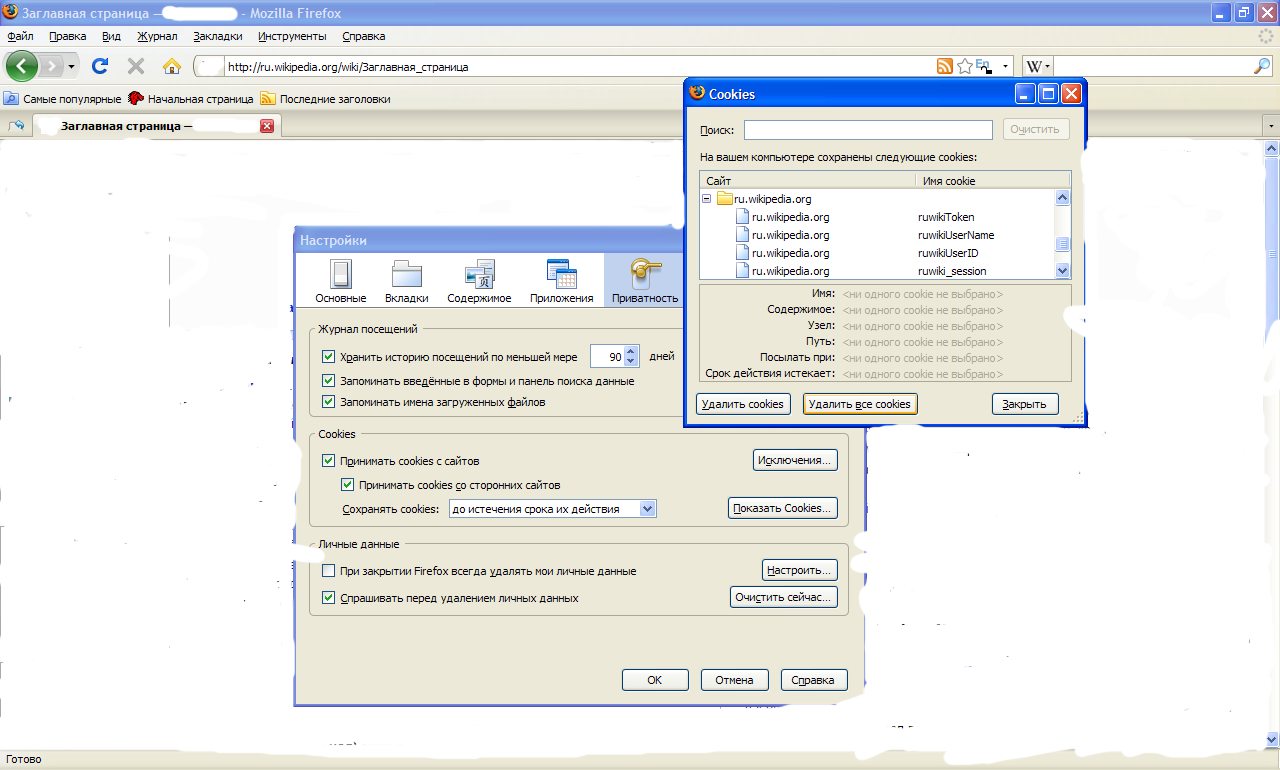Click the Forward navigation arrow
This screenshot has height=770, width=1280.
point(52,66)
